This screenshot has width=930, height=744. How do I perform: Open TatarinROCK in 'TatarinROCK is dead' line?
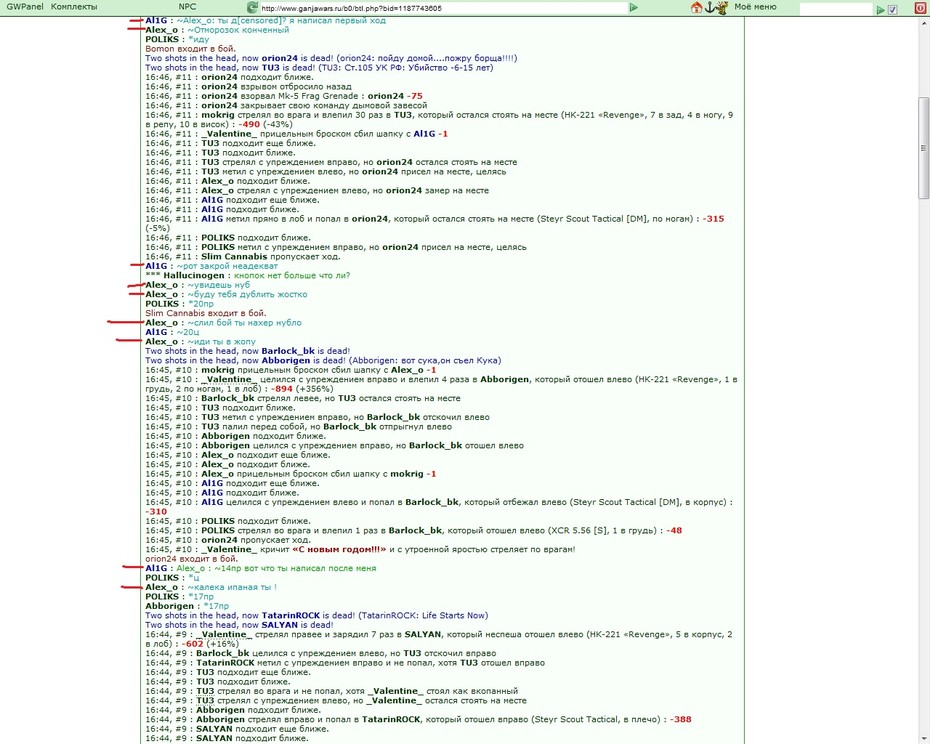pyautogui.click(x=291, y=615)
